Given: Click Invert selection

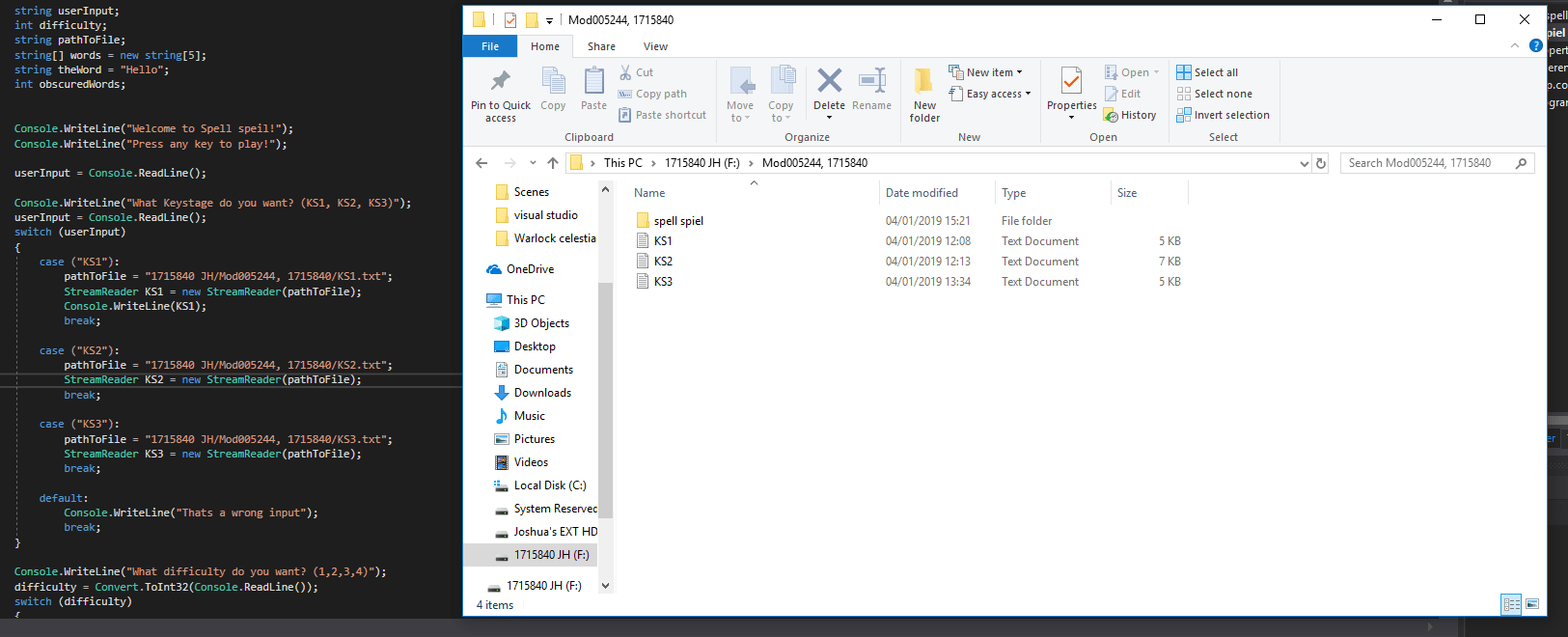Looking at the screenshot, I should coord(1223,115).
